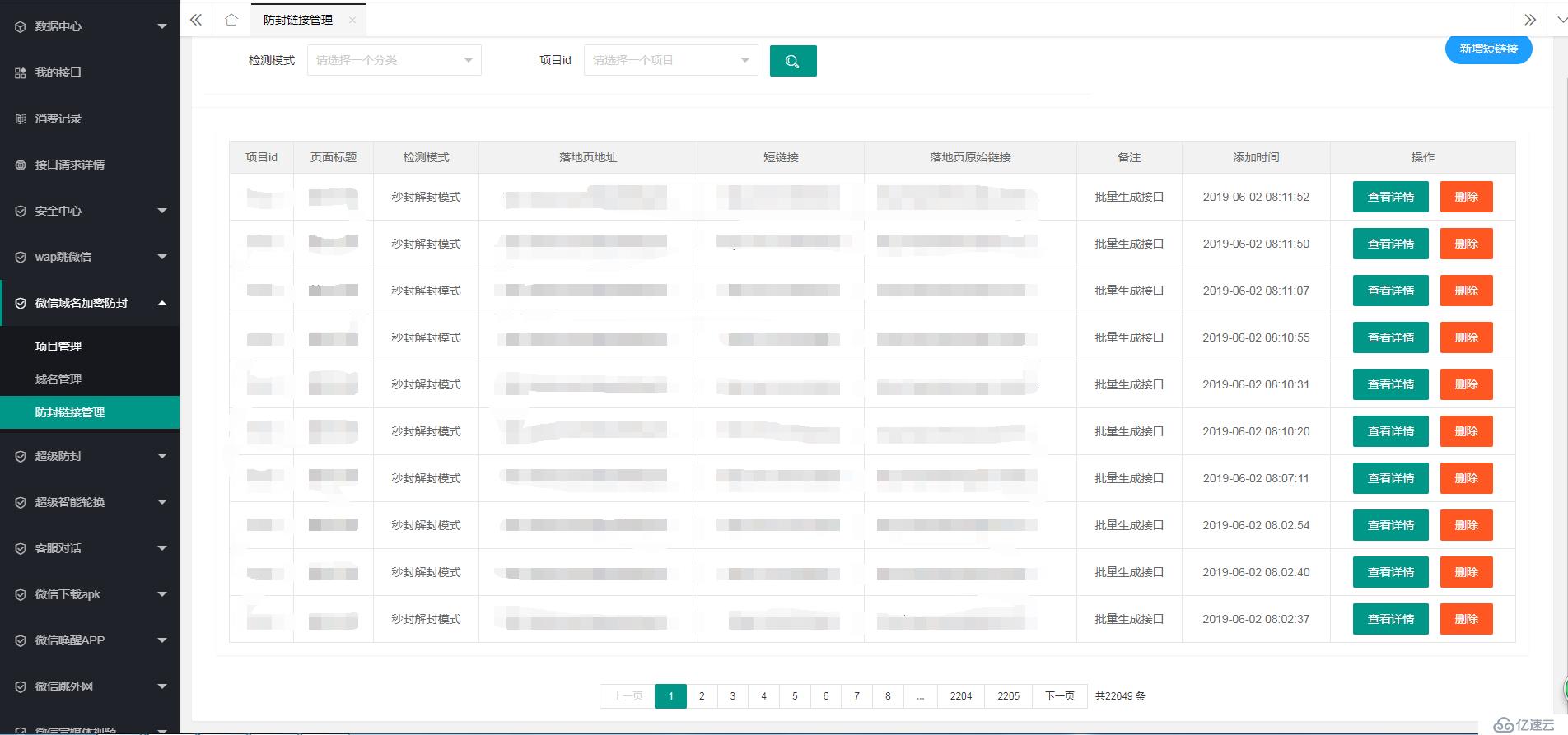1568x735 pixels.
Task: Jump to last page 2205
Action: click(x=1009, y=696)
